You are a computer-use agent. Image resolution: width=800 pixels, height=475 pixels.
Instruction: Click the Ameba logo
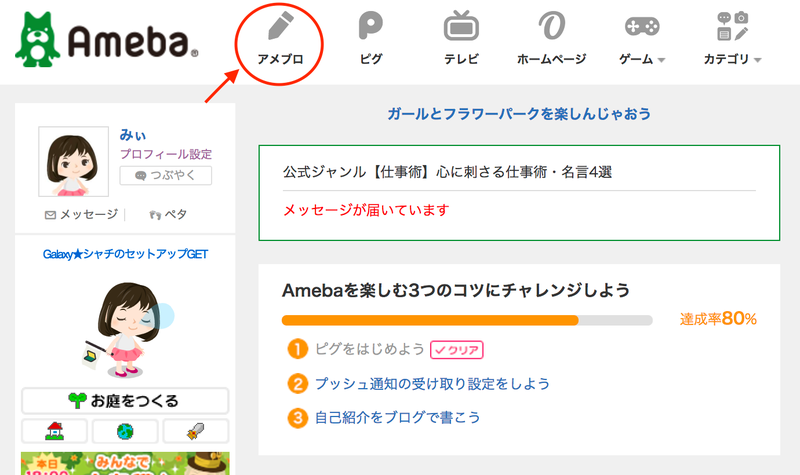(107, 40)
